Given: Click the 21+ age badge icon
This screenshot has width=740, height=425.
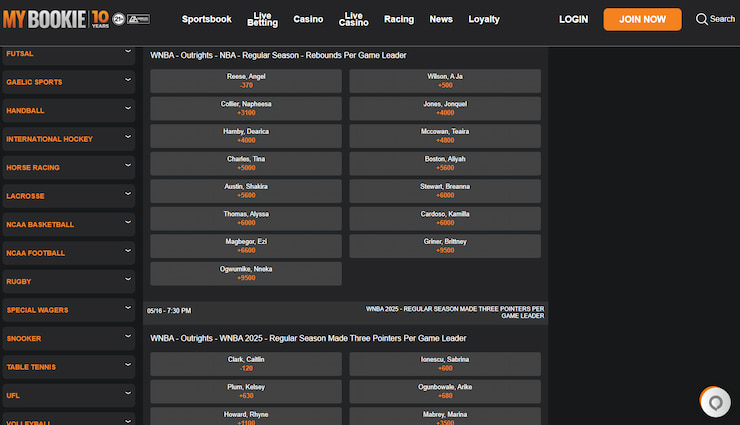Looking at the screenshot, I should pyautogui.click(x=119, y=18).
